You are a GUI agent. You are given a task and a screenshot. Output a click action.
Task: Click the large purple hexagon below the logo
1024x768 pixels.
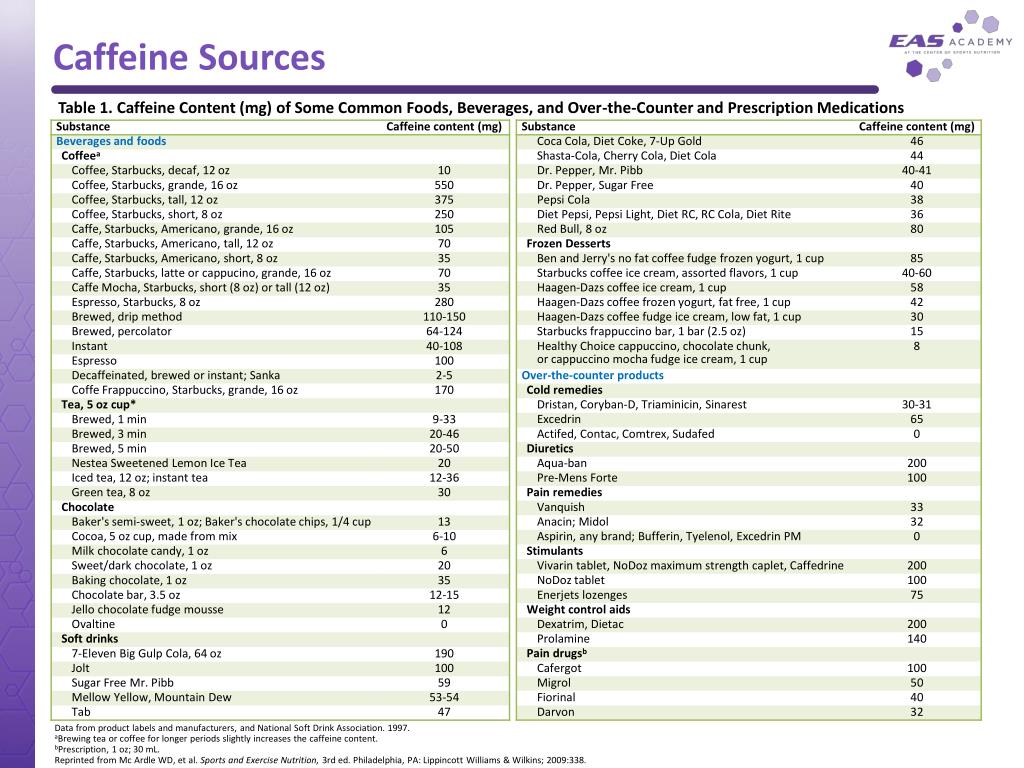tap(914, 68)
